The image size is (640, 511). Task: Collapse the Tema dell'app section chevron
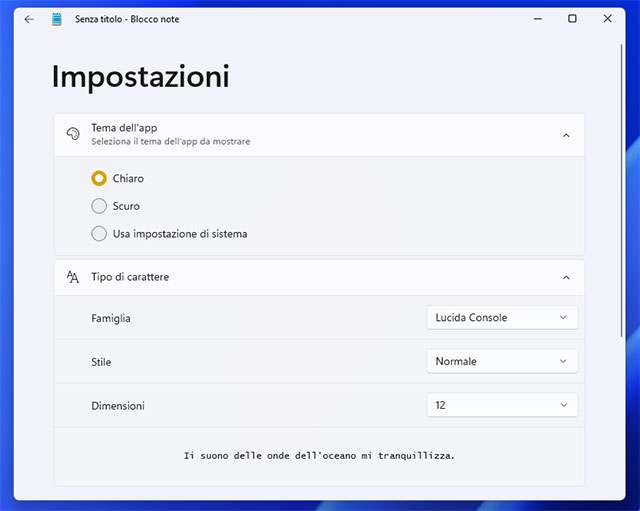(566, 135)
